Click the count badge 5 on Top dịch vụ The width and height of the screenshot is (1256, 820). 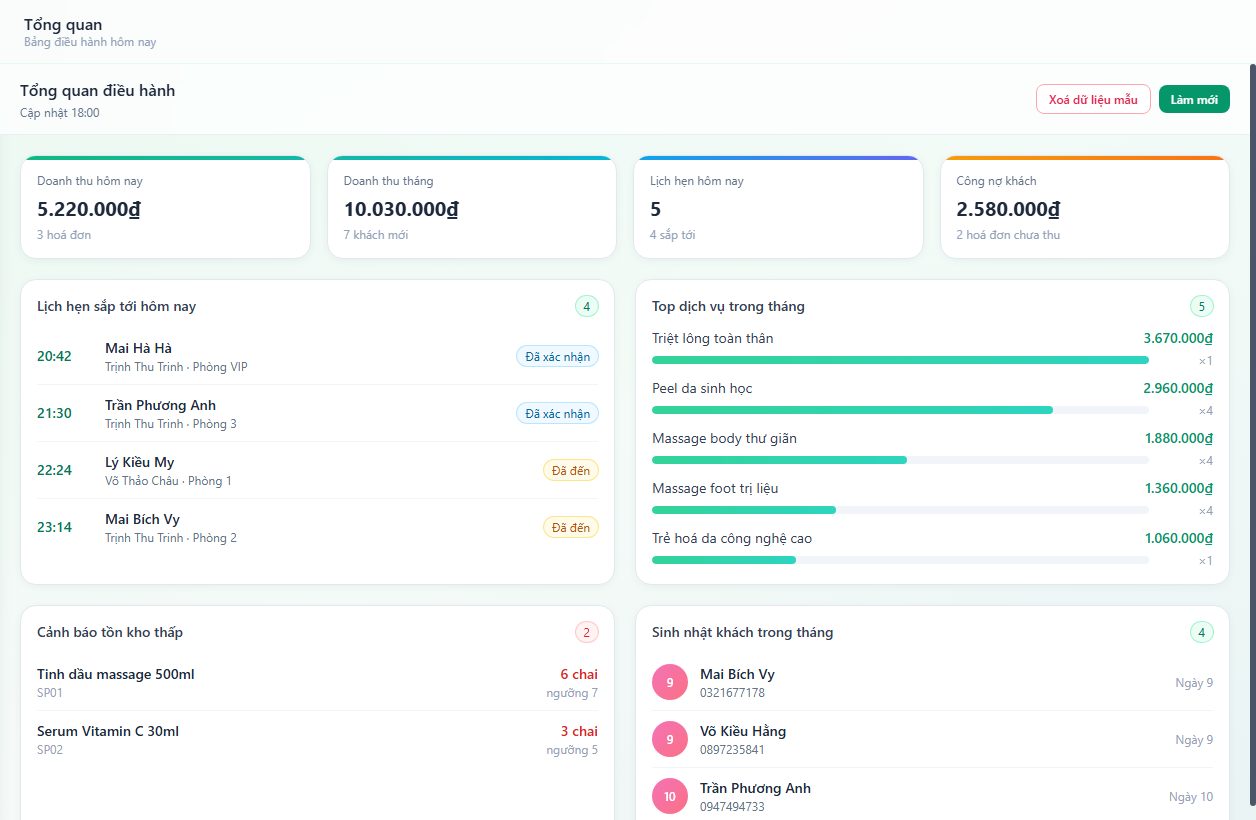(x=1201, y=306)
